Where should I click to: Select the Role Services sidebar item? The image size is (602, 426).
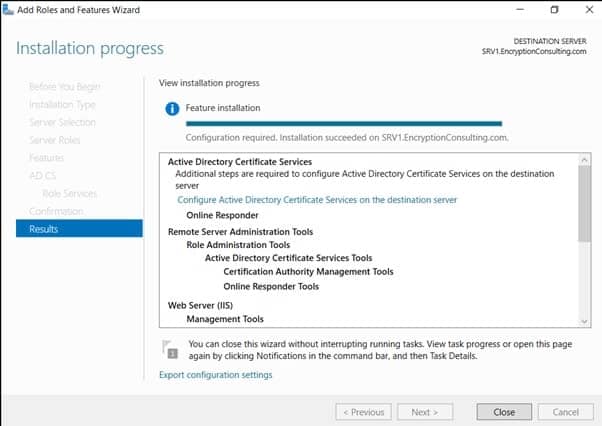point(70,193)
